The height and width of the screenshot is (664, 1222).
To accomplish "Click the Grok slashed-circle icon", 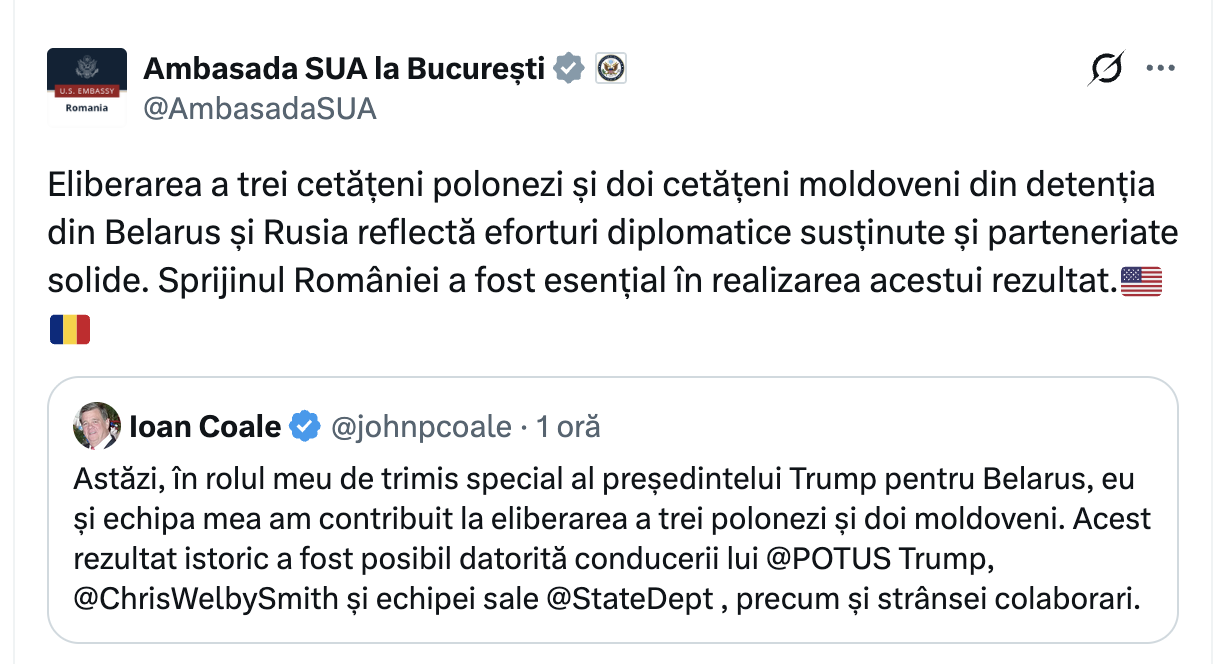I will [1106, 68].
